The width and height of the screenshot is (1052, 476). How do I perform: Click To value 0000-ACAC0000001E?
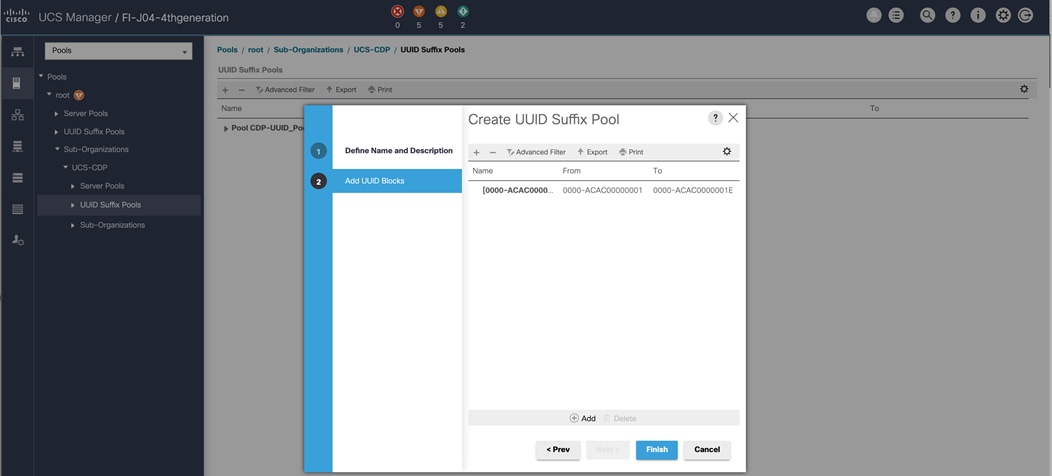pyautogui.click(x=693, y=190)
